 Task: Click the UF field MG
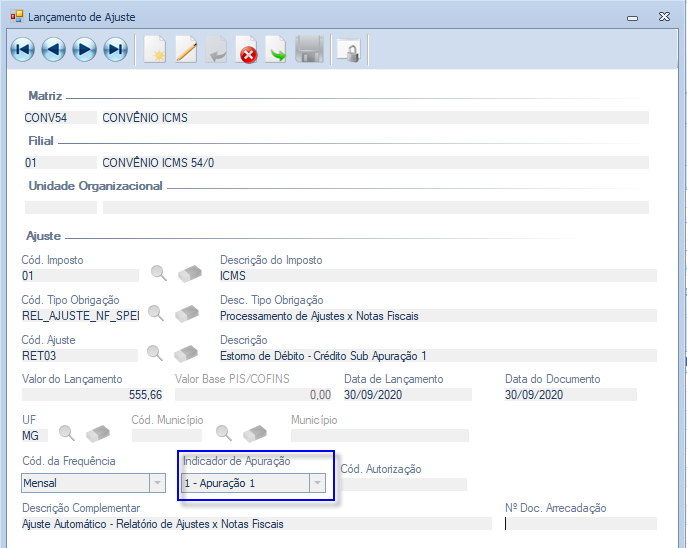click(35, 436)
